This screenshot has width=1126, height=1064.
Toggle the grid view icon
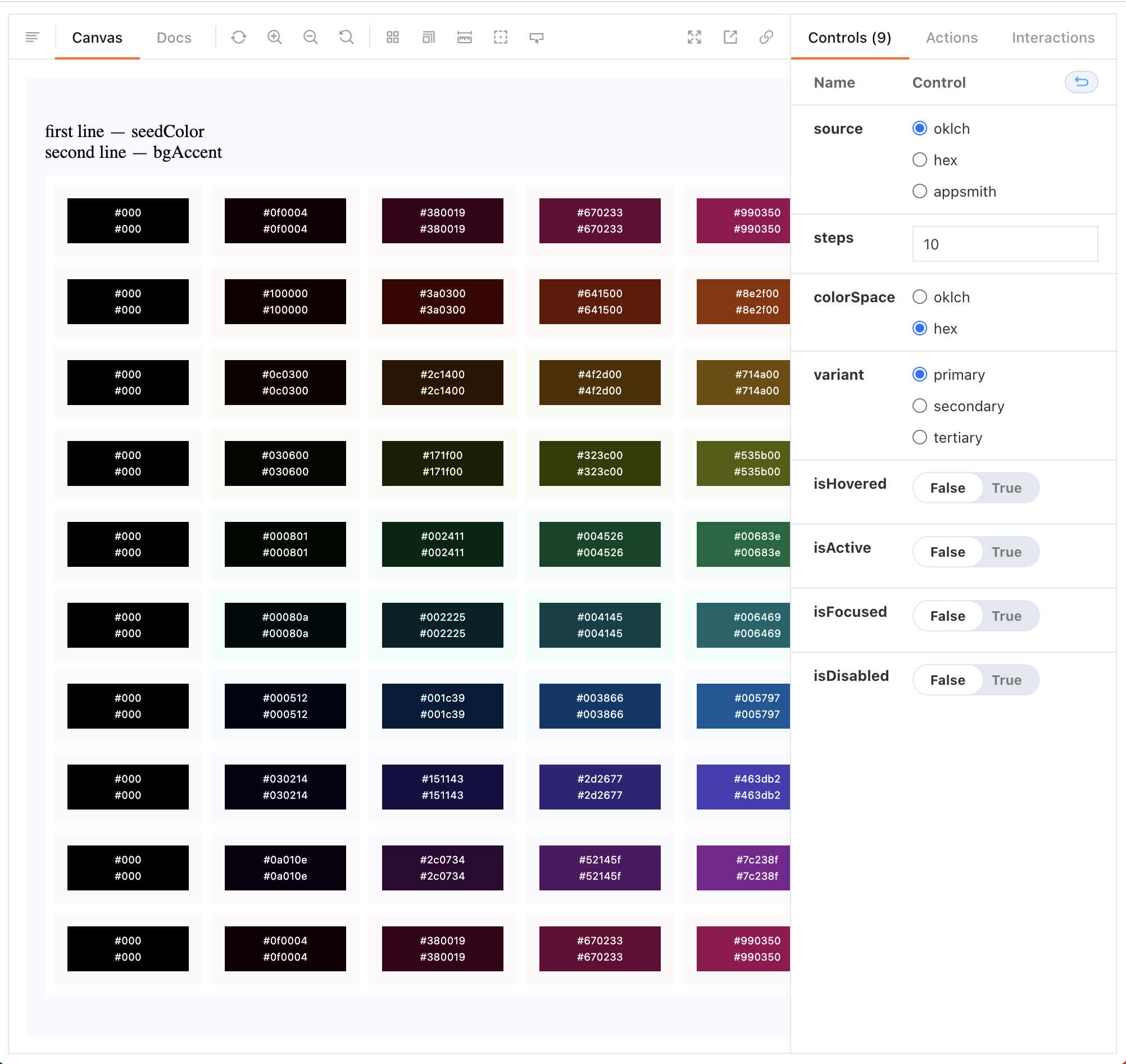[x=393, y=38]
